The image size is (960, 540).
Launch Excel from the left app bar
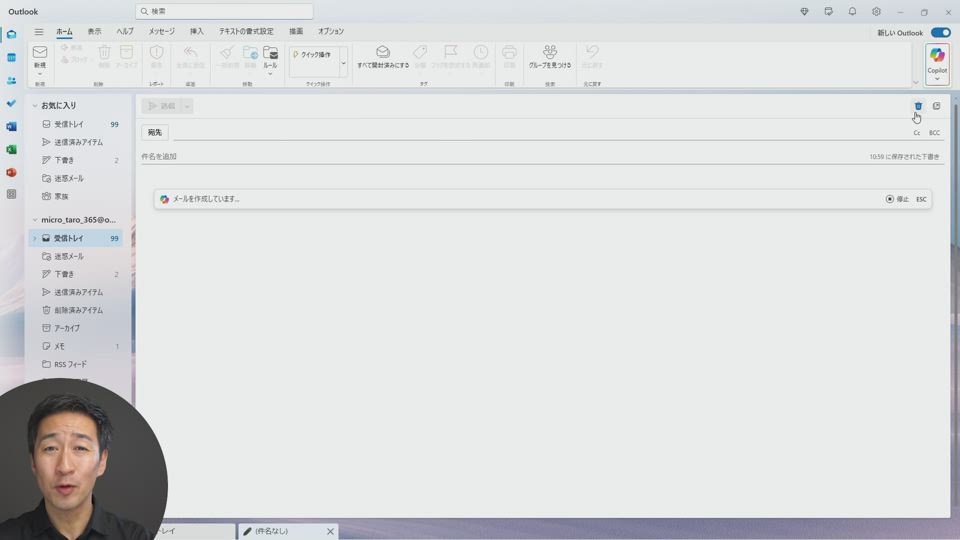[12, 149]
